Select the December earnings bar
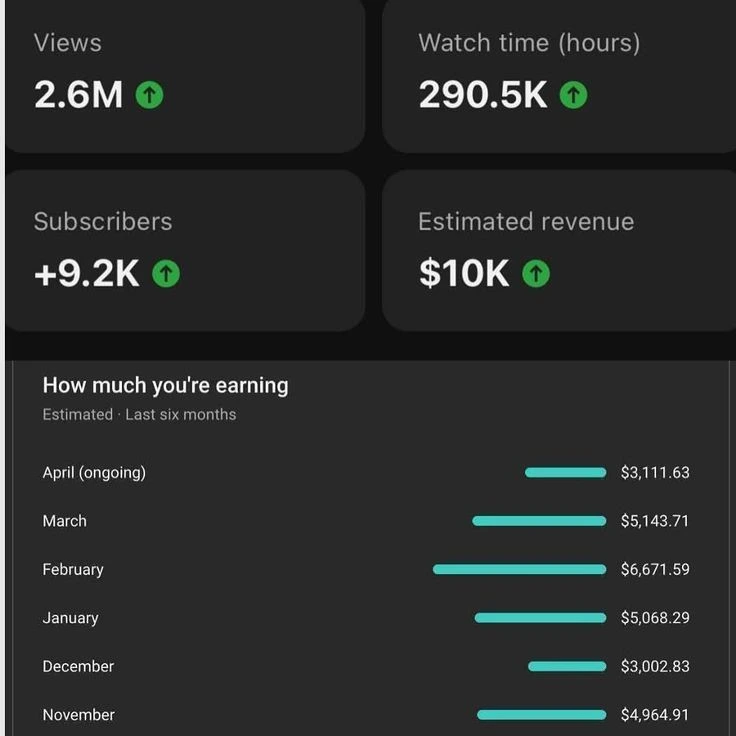 567,666
